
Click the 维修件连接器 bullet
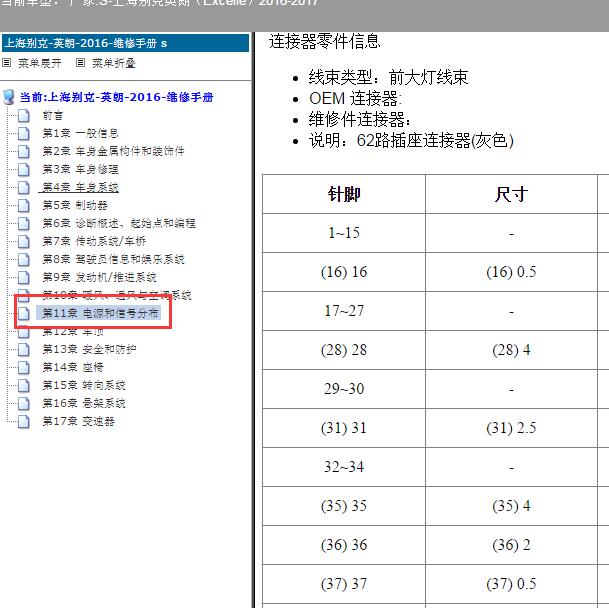[360, 119]
